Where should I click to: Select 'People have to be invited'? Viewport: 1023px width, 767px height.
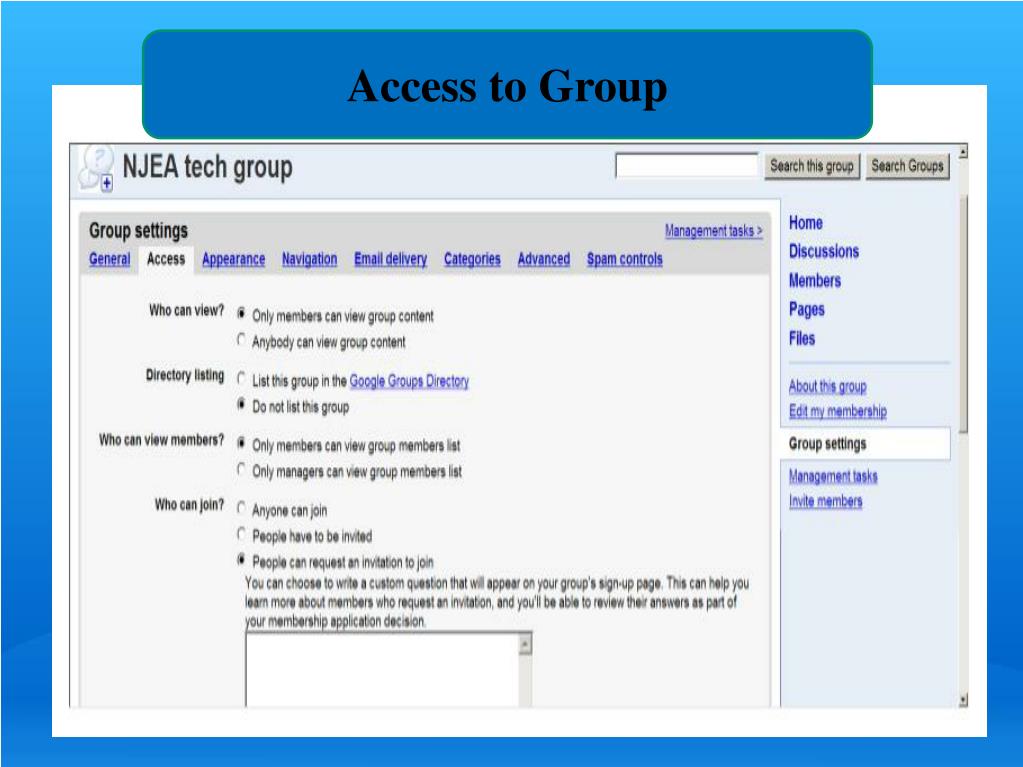[x=241, y=534]
